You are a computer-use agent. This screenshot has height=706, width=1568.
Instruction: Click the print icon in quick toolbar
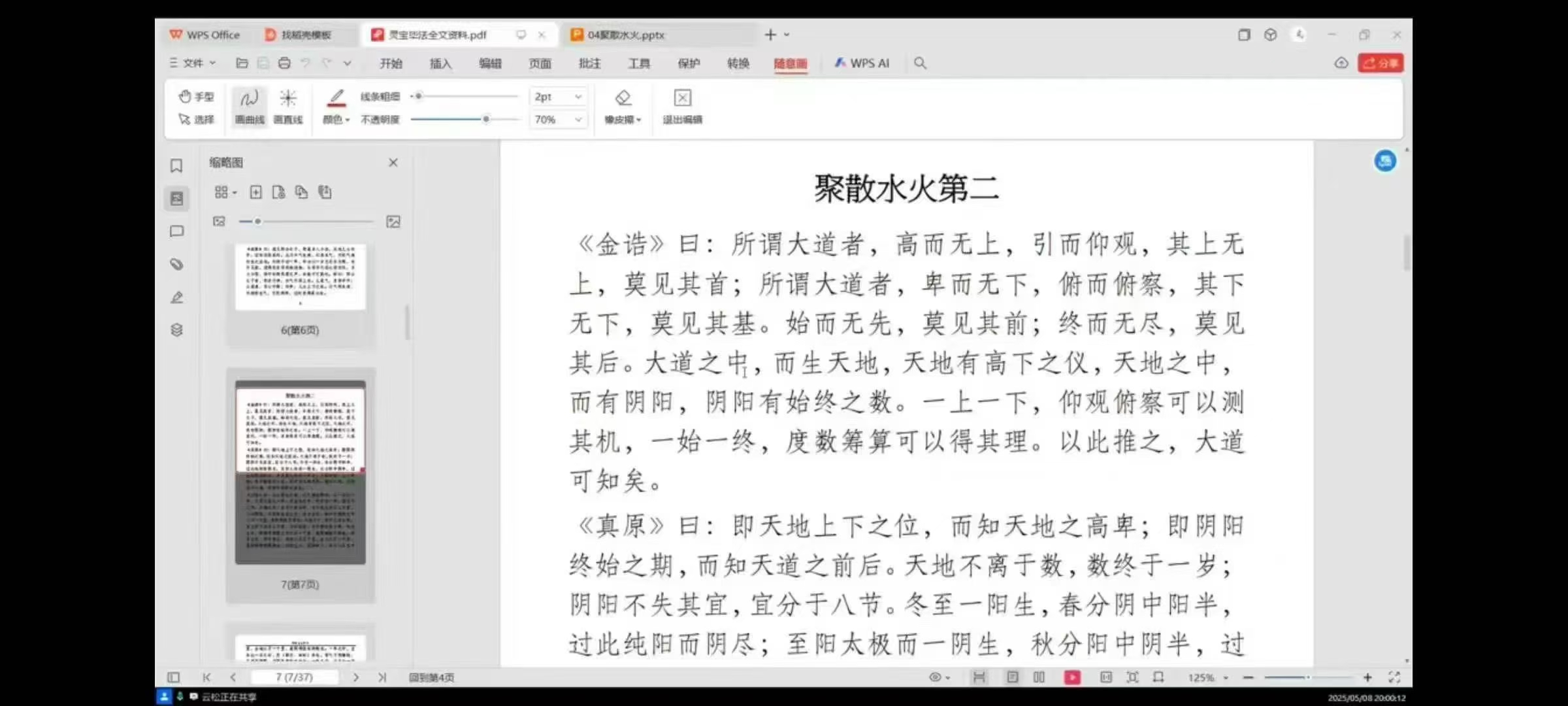coord(284,63)
